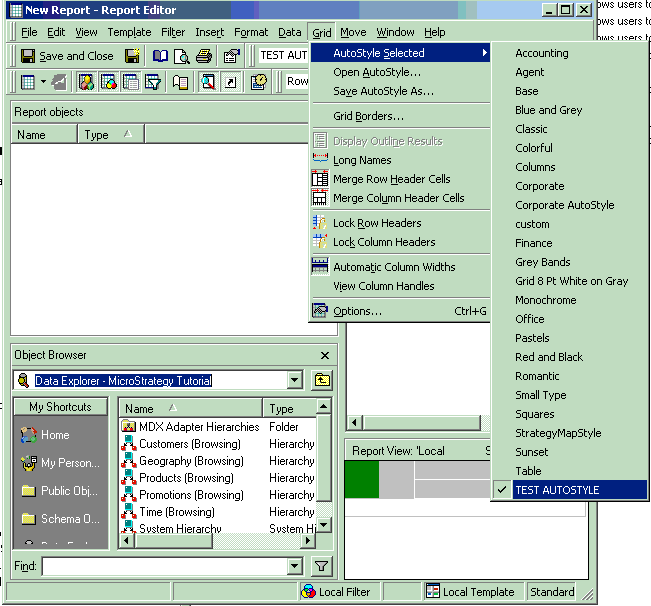Close the Object Browser panel
This screenshot has height=606, width=651.
click(325, 355)
